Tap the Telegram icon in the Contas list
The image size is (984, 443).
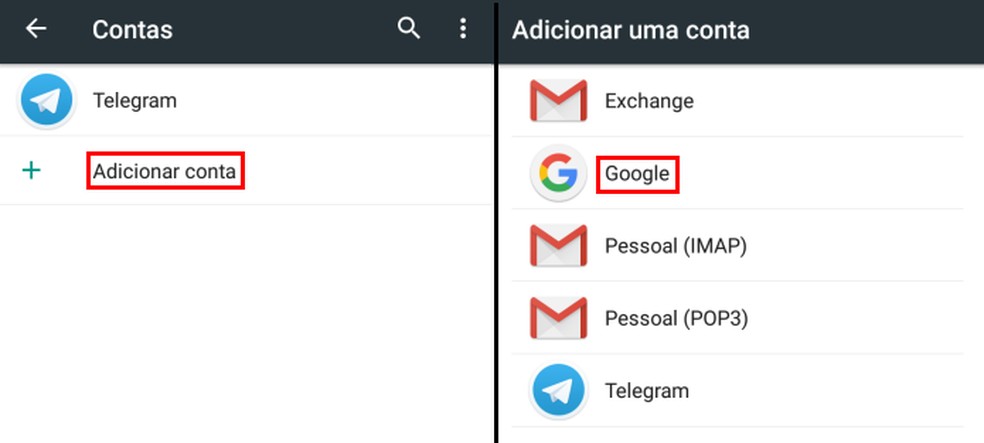point(47,100)
